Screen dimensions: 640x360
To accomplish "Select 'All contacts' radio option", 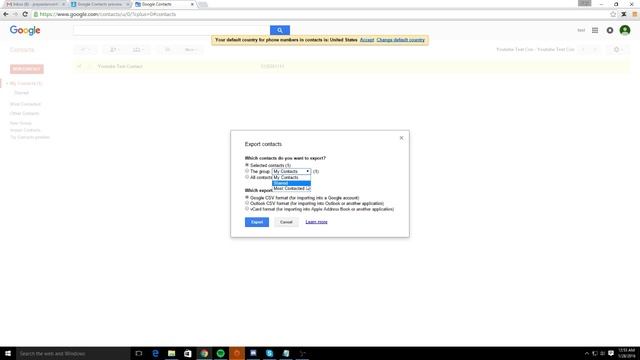I will point(247,177).
